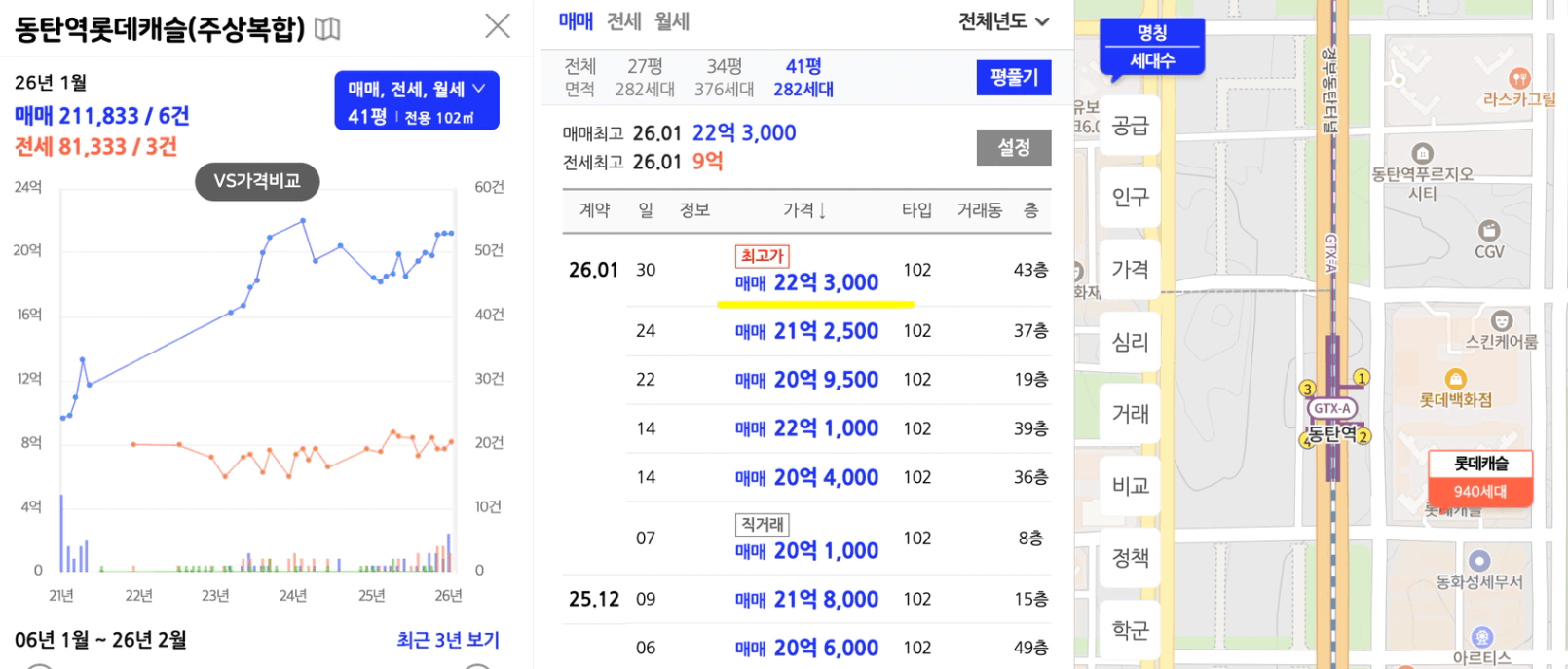Click the CGV cinema map marker
This screenshot has width=1568, height=669.
(1488, 231)
